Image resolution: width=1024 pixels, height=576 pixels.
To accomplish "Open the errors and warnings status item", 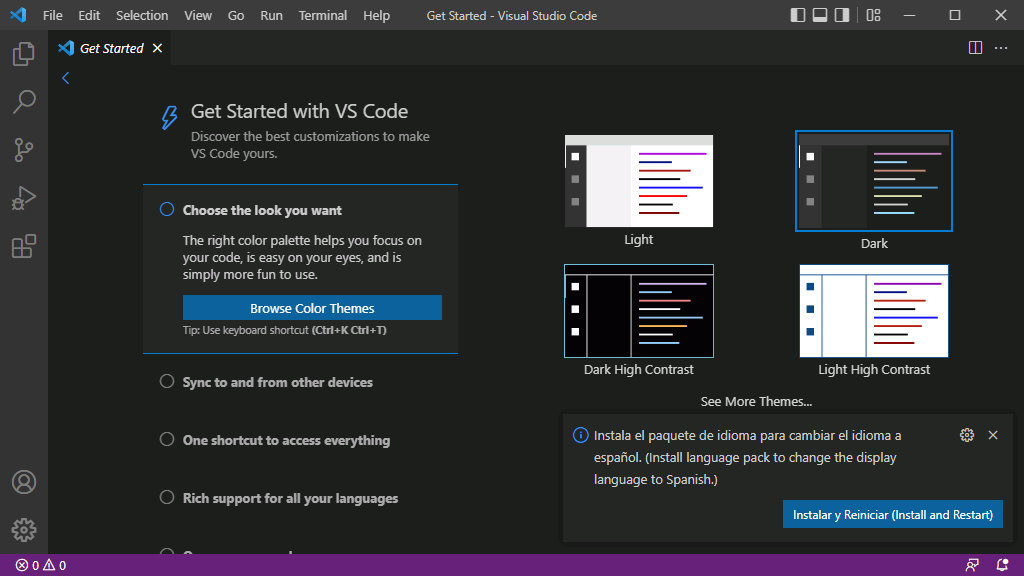I will click(40, 566).
